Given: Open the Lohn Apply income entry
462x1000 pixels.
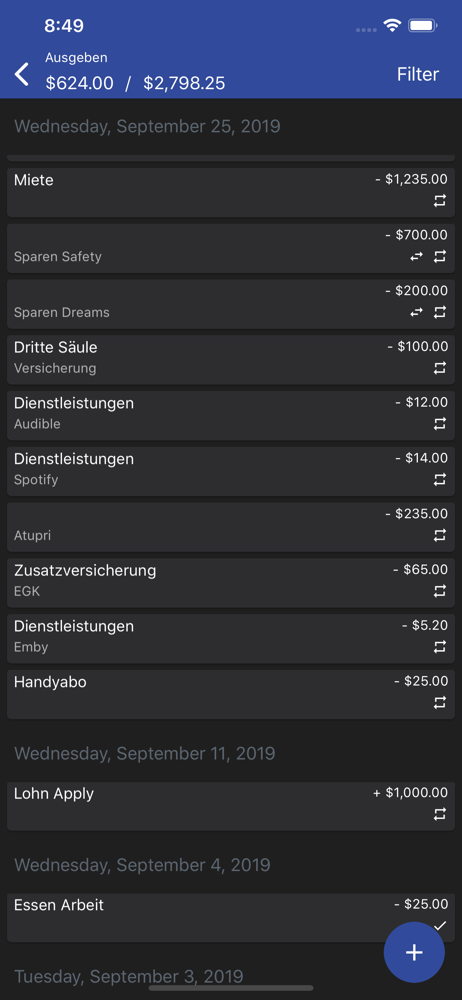Looking at the screenshot, I should click(231, 806).
